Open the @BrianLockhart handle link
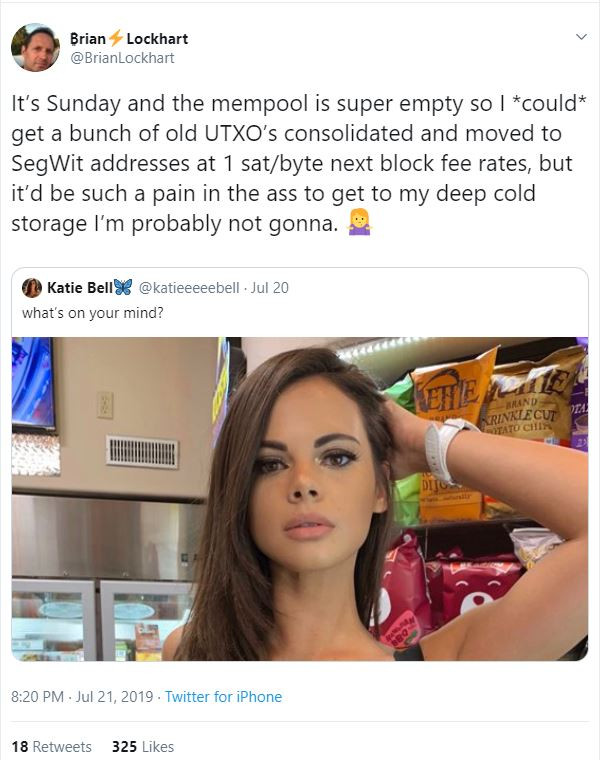 point(122,58)
